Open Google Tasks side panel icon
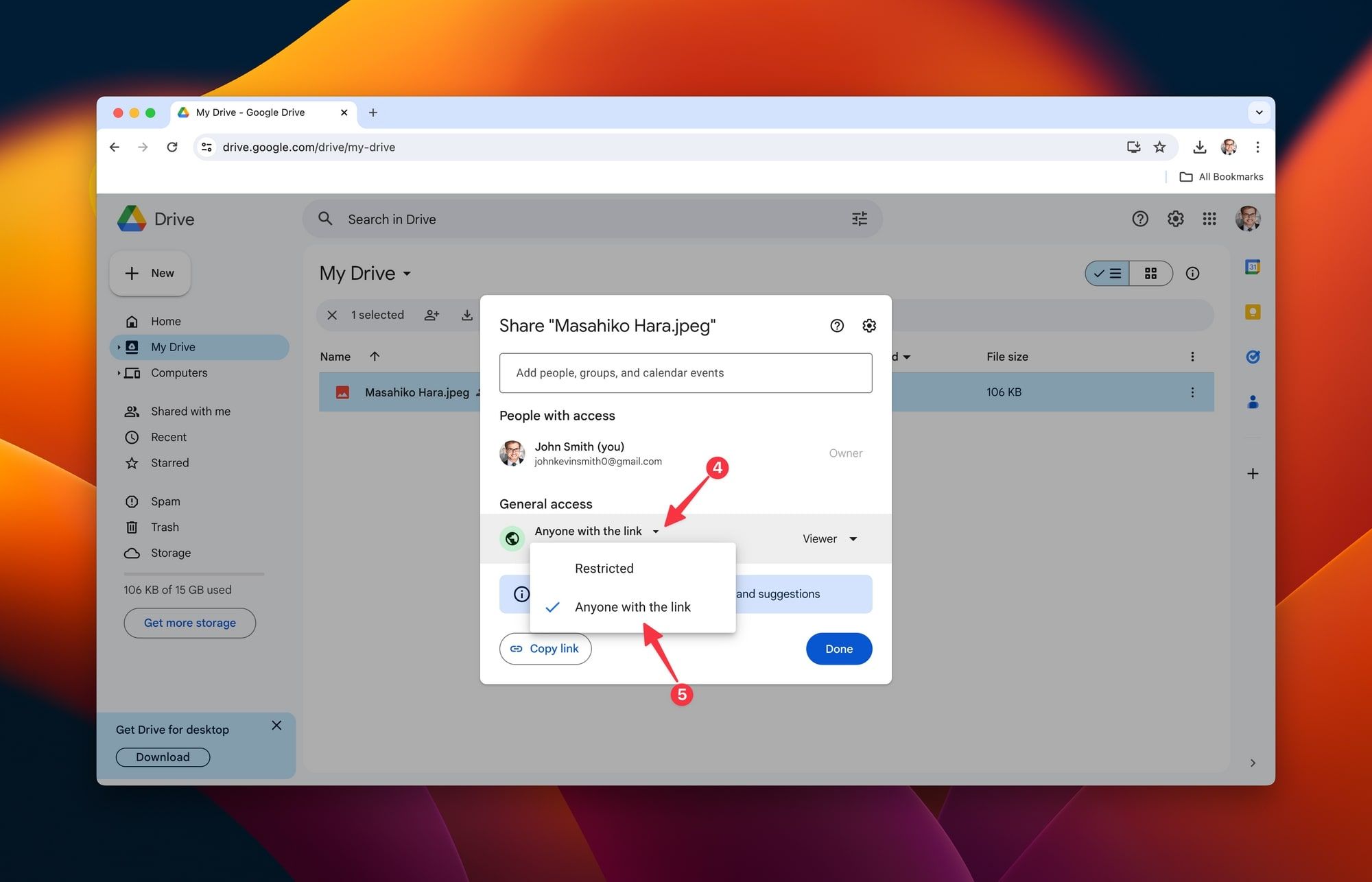Screen dimensions: 1372x882 1253,357
